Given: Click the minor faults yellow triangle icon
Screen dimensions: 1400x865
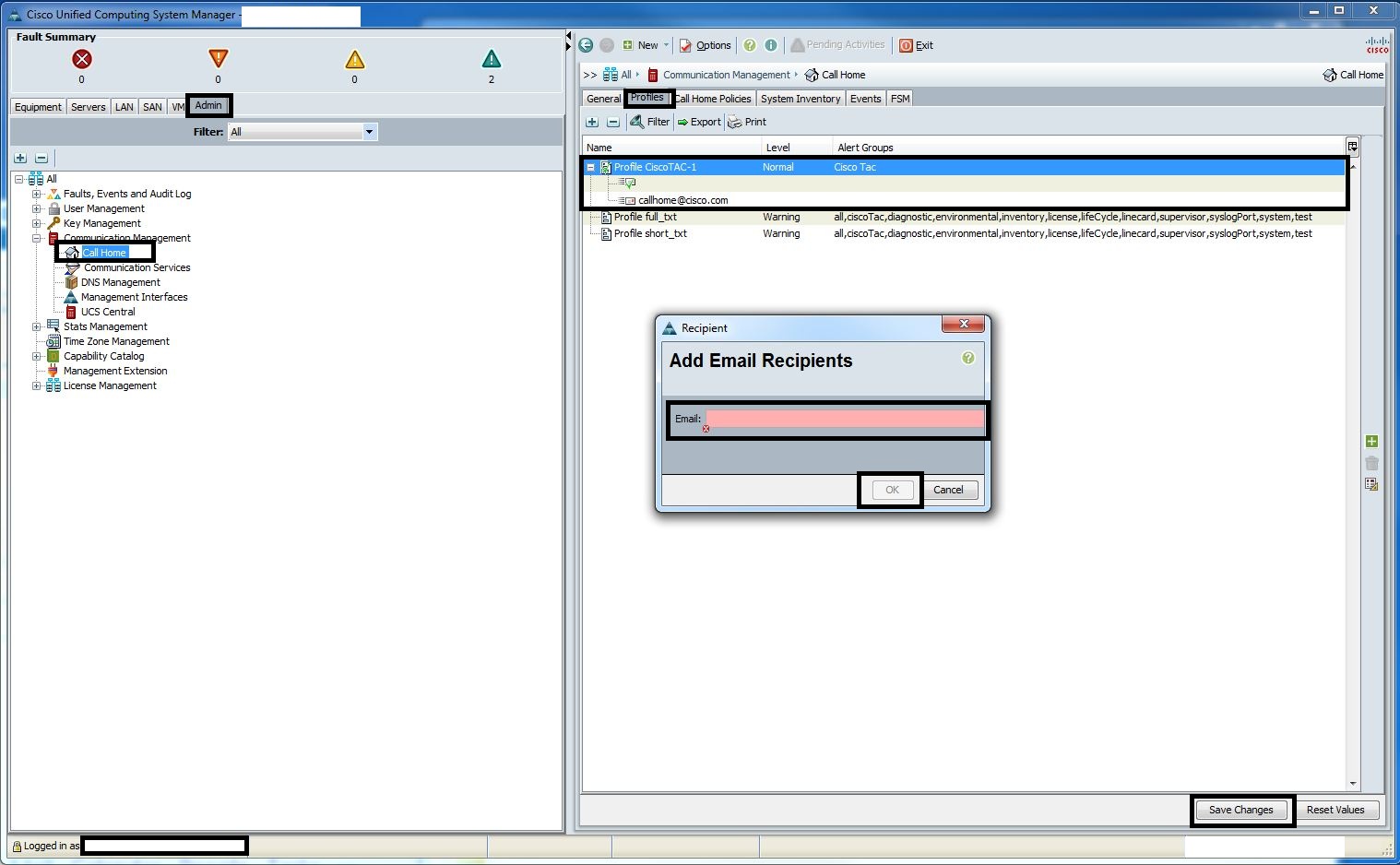Looking at the screenshot, I should (355, 60).
